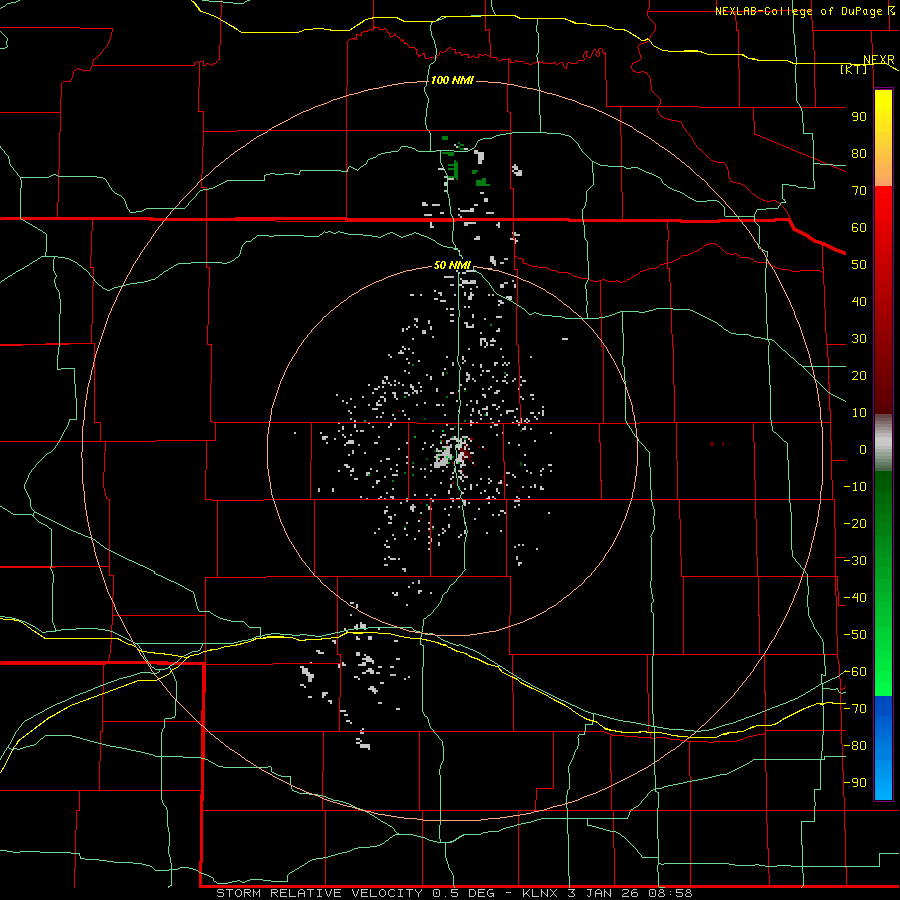Click the "08:58" timestamp
Image resolution: width=900 pixels, height=900 pixels.
[670, 893]
